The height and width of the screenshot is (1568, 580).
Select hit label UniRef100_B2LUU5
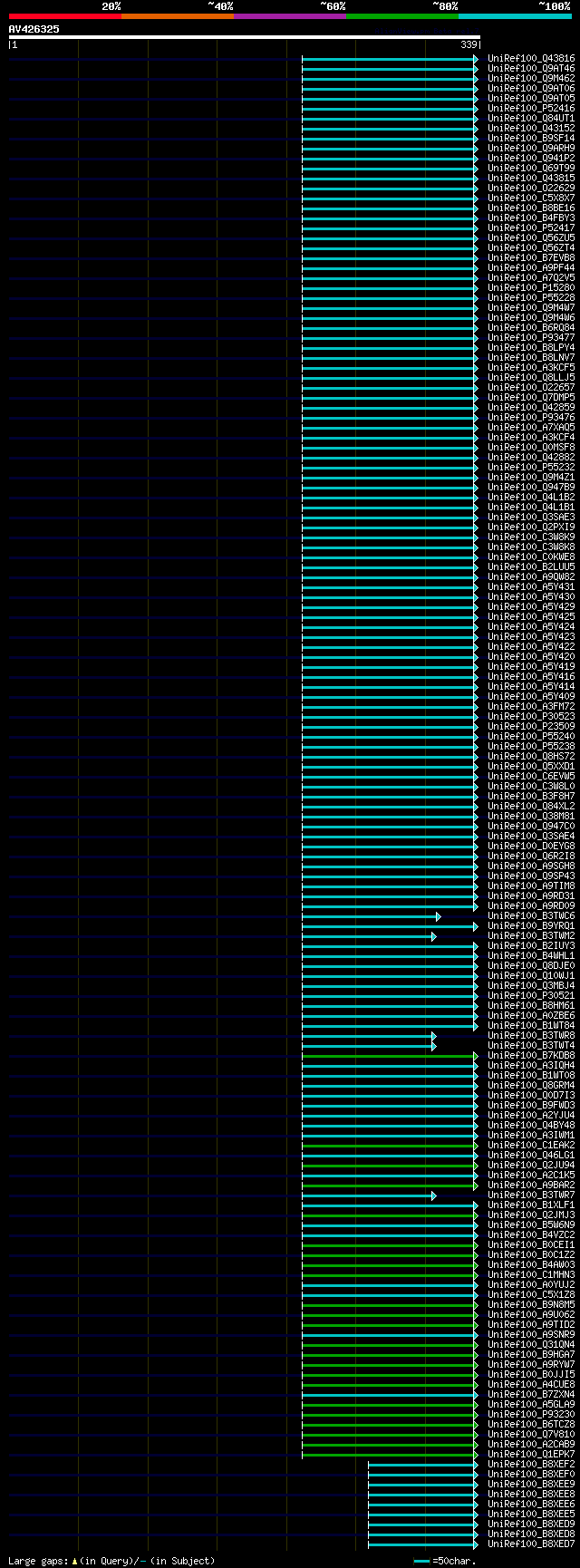531,566
